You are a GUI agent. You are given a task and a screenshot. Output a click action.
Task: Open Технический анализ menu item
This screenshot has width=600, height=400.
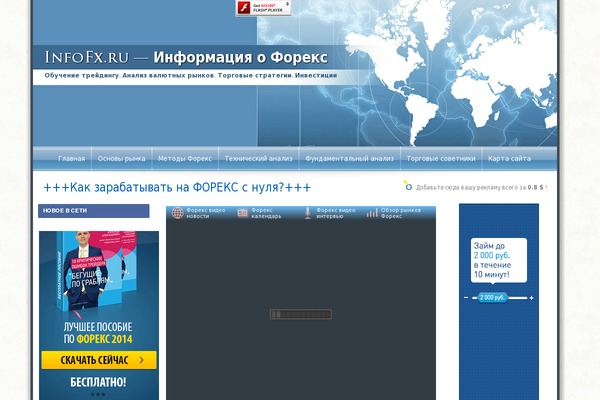pos(258,158)
